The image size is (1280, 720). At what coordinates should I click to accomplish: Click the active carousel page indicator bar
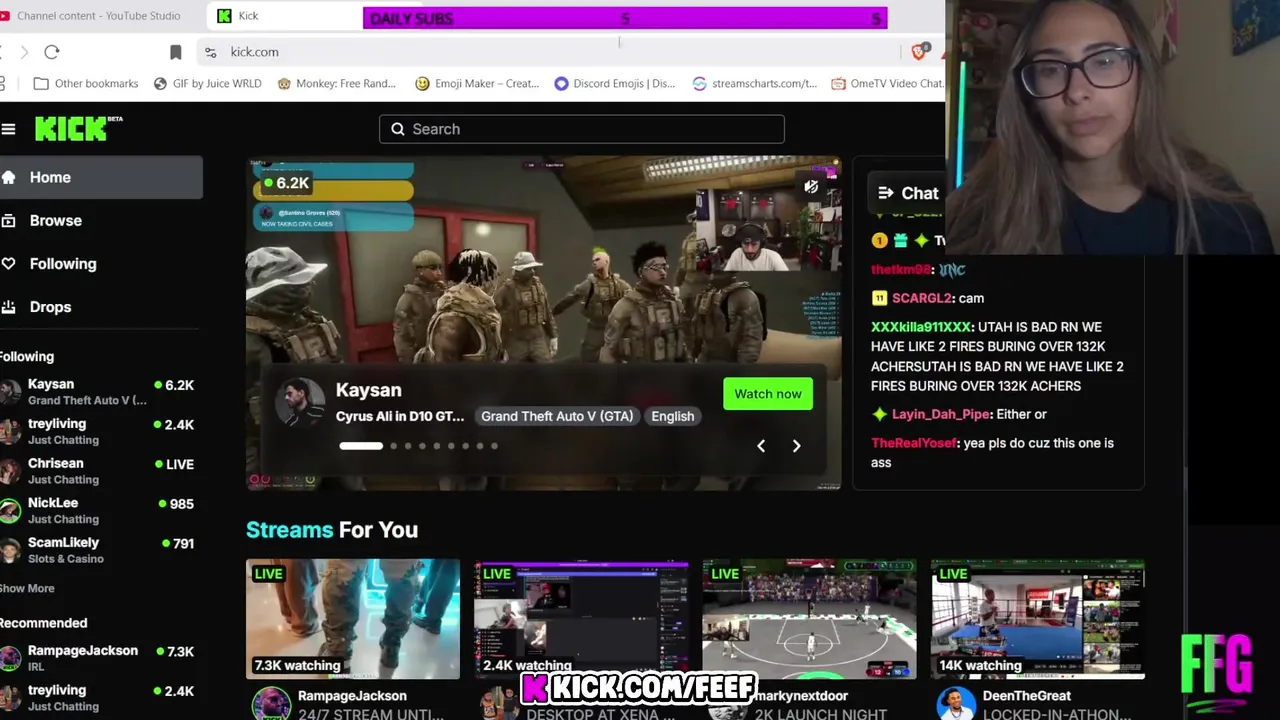361,446
